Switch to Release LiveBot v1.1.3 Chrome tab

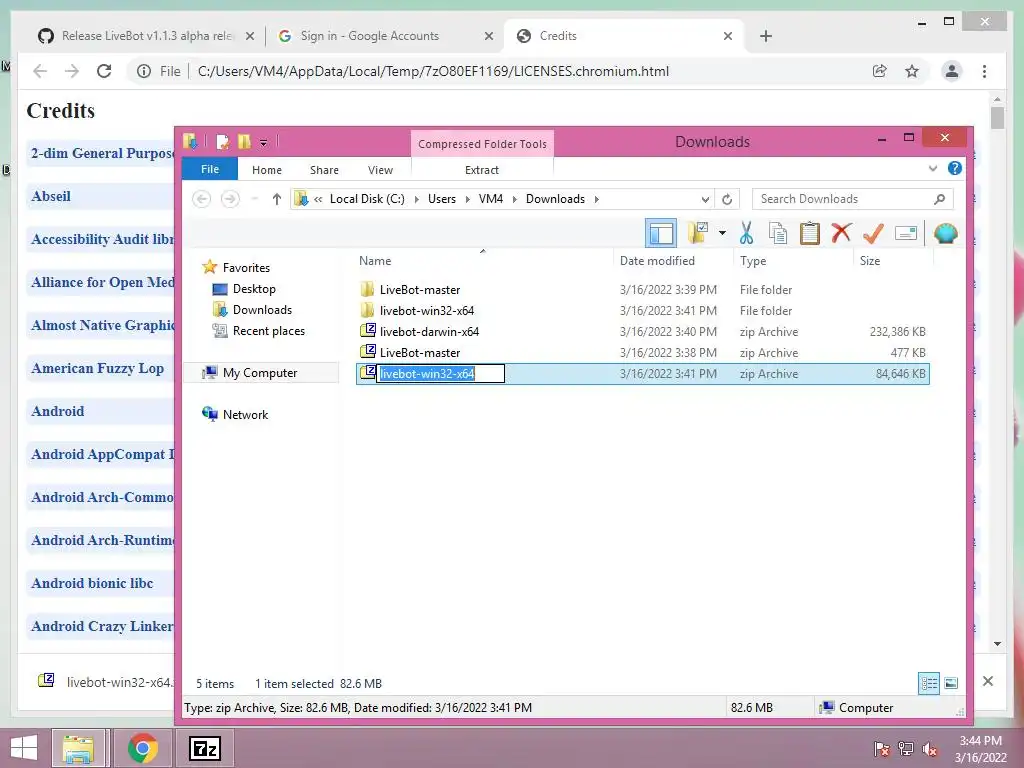[x=147, y=36]
